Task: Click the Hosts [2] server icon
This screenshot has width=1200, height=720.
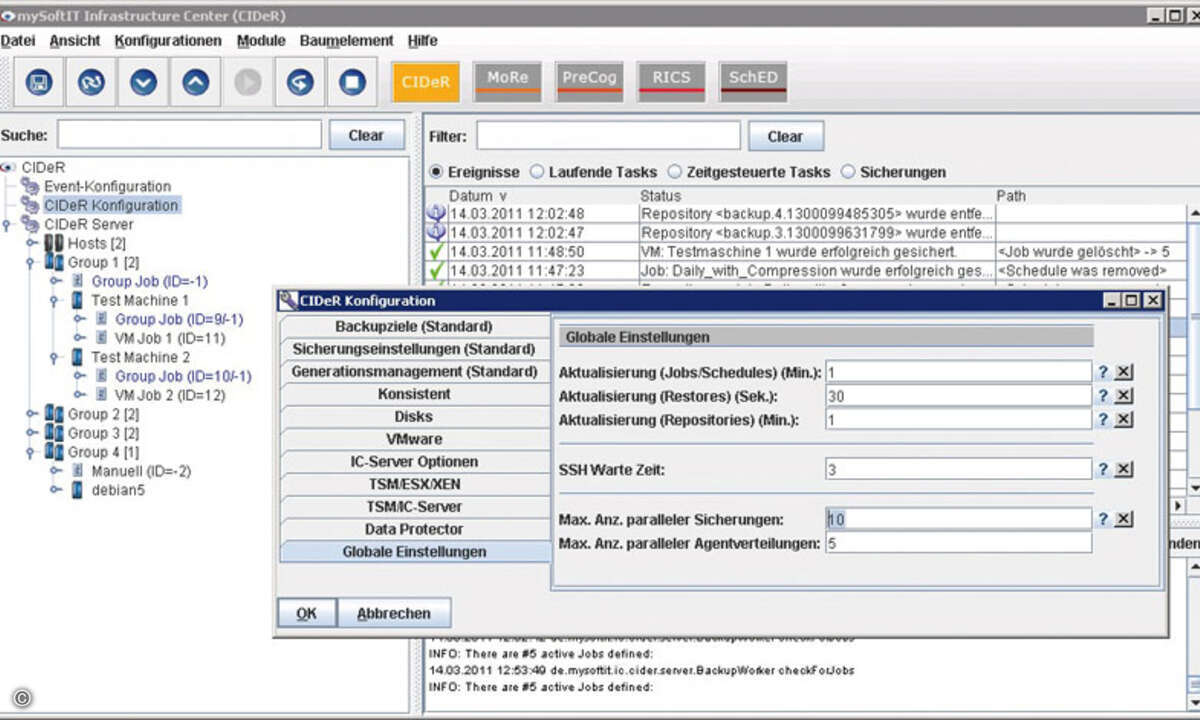Action: click(53, 243)
